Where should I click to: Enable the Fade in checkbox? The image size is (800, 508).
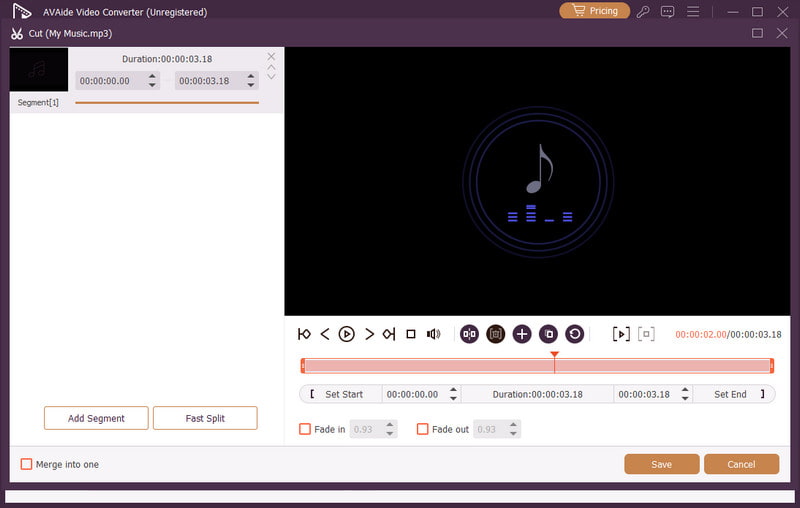click(x=305, y=429)
